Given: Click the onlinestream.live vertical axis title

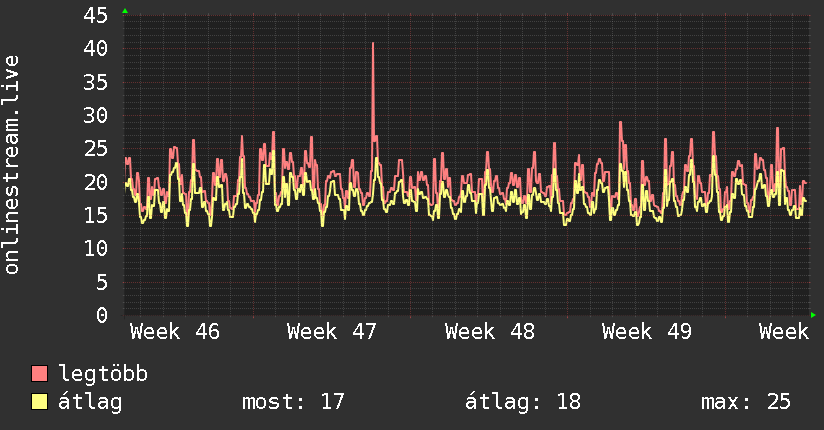Looking at the screenshot, I should pyautogui.click(x=12, y=165).
